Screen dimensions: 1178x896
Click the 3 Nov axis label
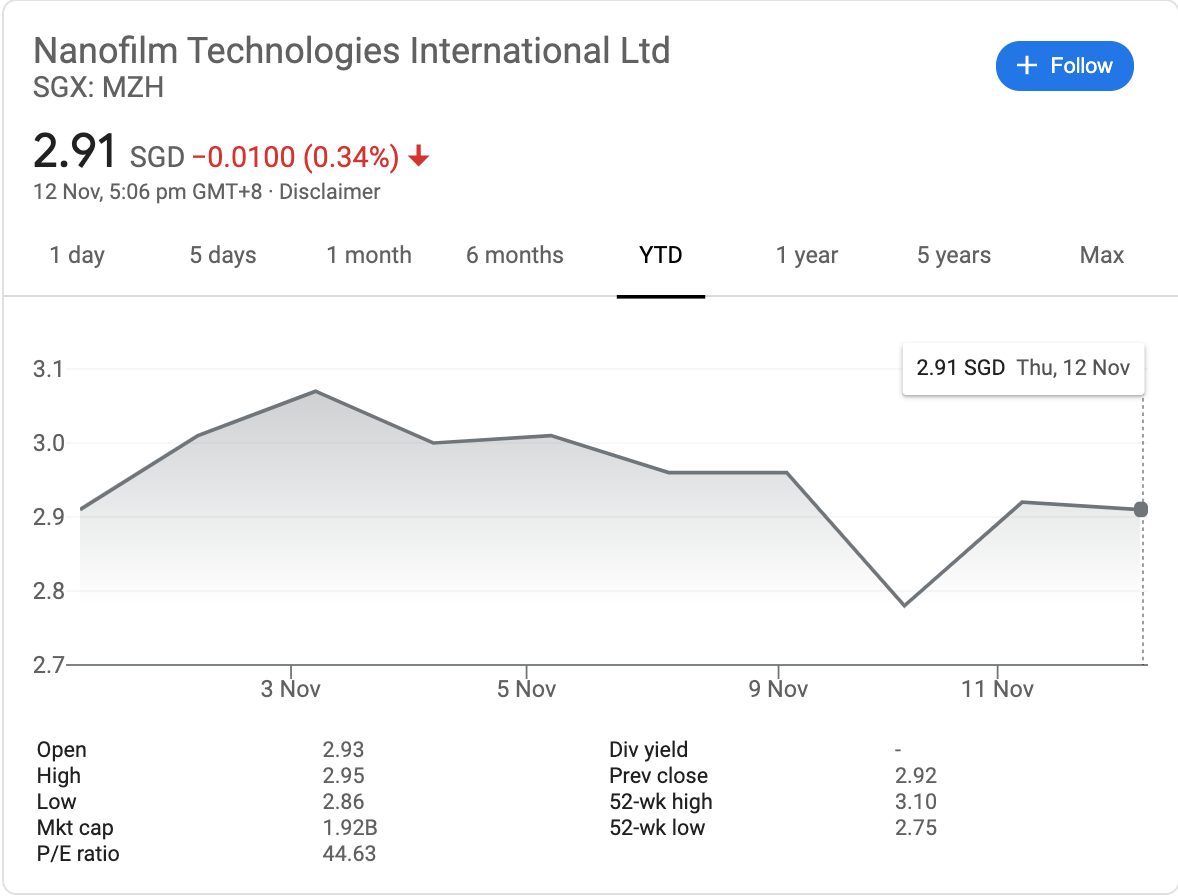[290, 689]
